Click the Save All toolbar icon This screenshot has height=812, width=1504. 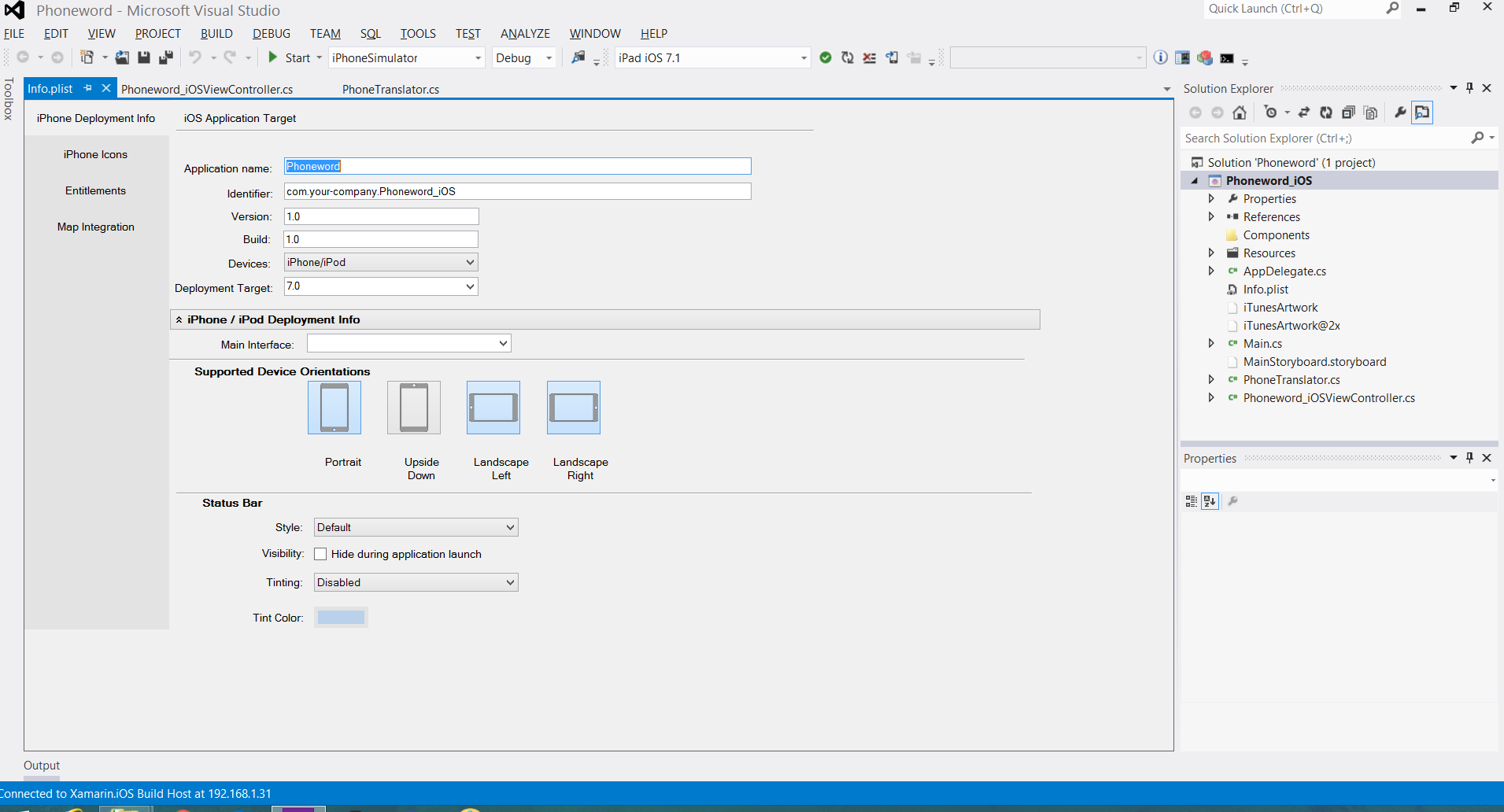[165, 57]
